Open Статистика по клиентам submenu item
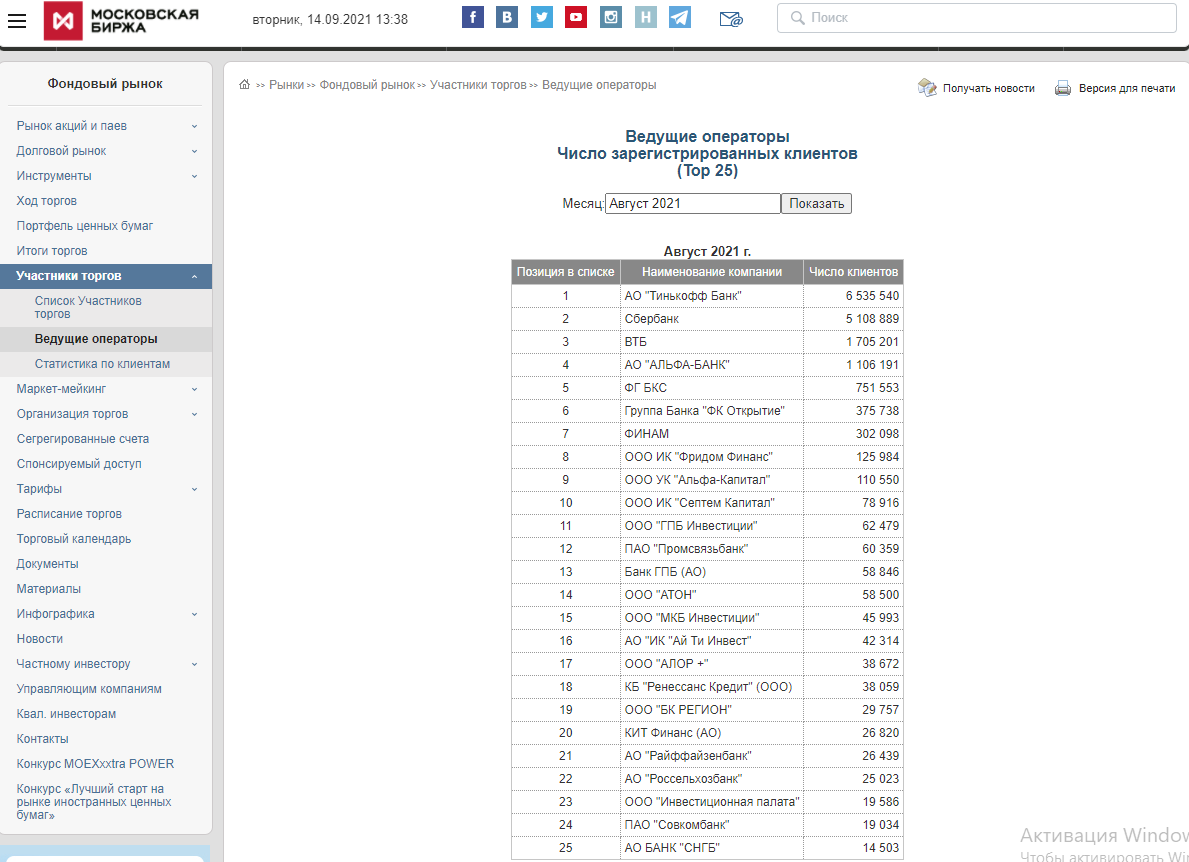 102,364
